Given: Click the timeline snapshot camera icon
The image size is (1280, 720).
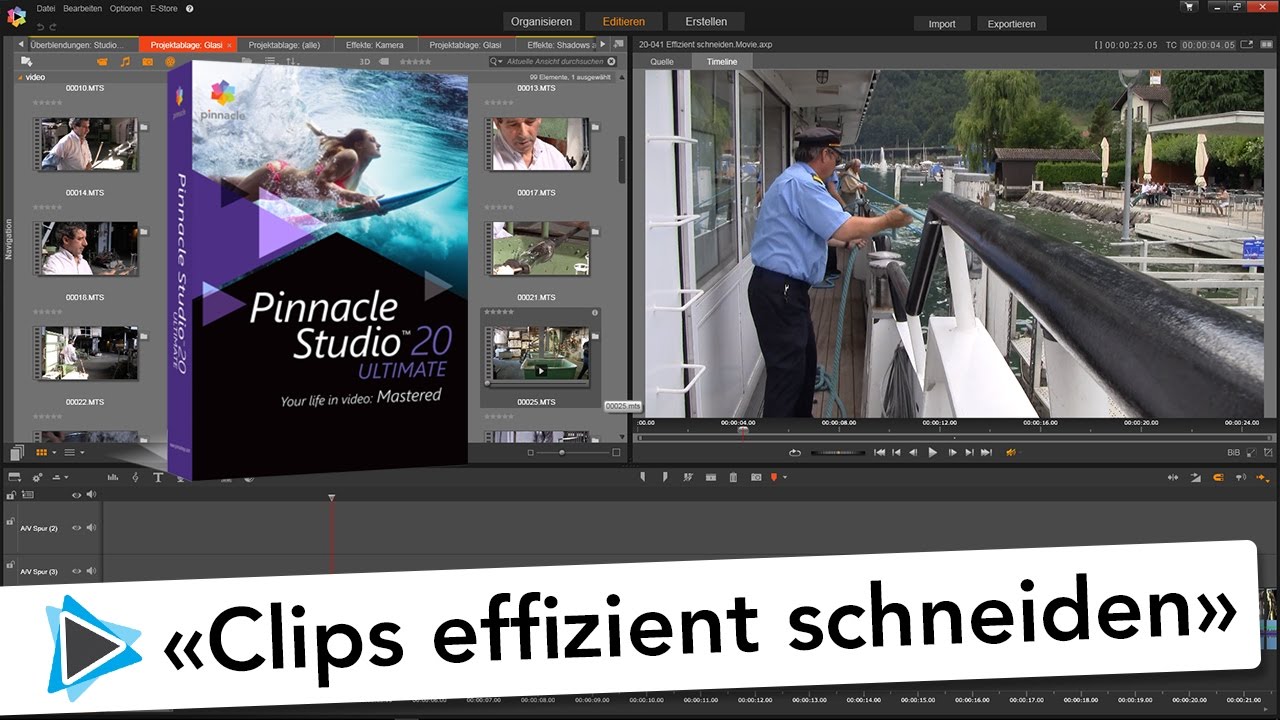Looking at the screenshot, I should [756, 478].
